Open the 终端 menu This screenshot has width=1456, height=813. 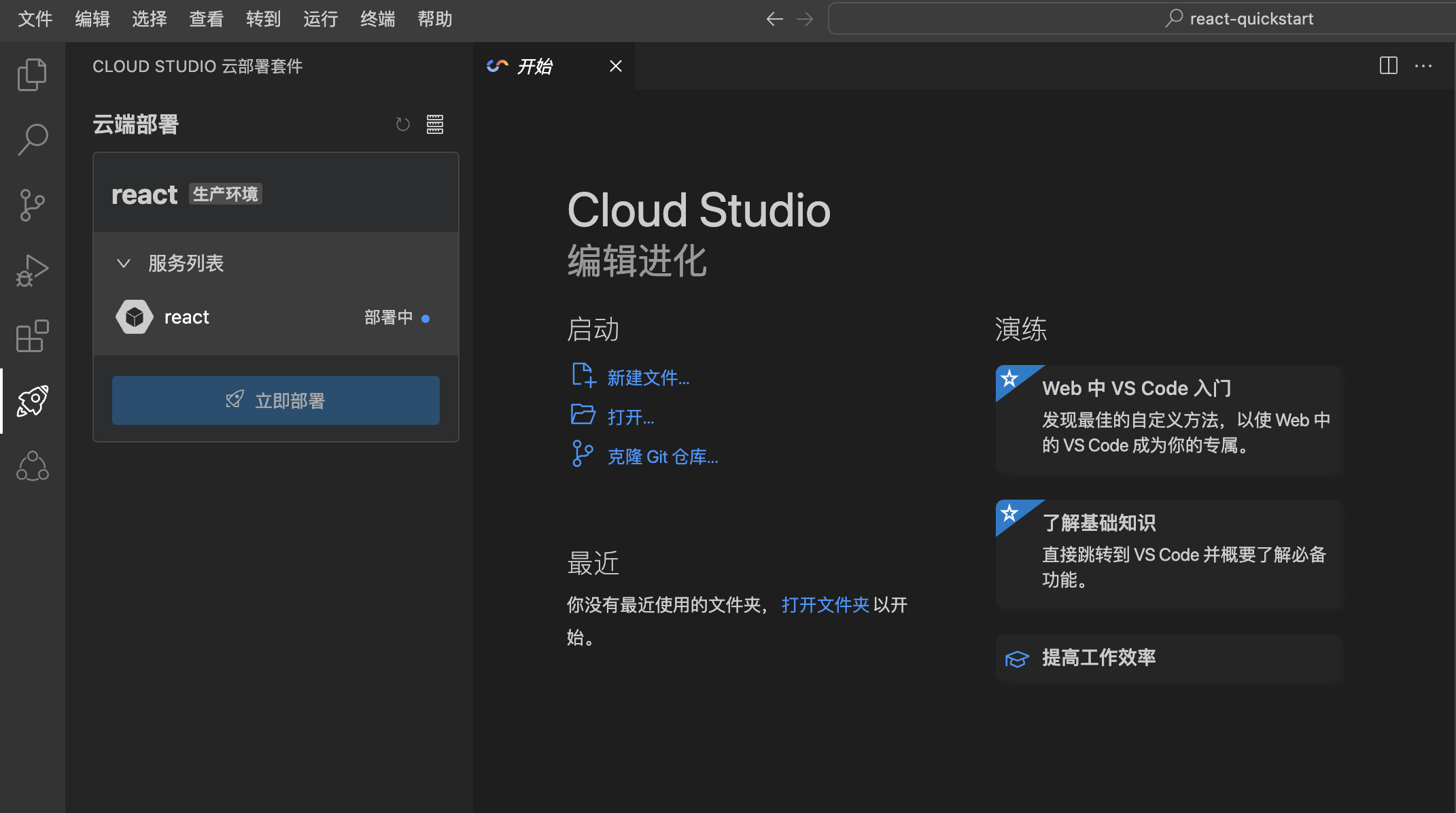(x=378, y=19)
